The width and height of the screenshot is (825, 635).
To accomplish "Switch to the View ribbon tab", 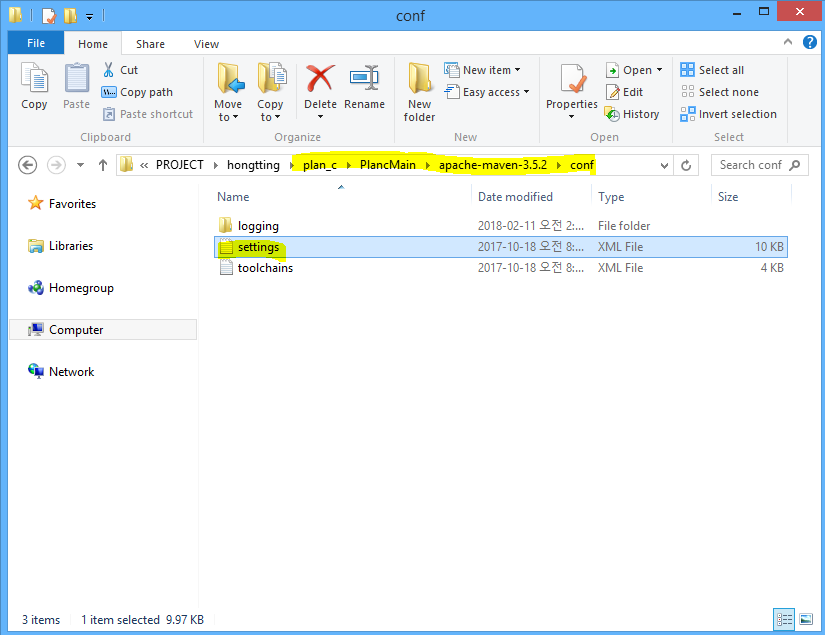I will pos(206,44).
